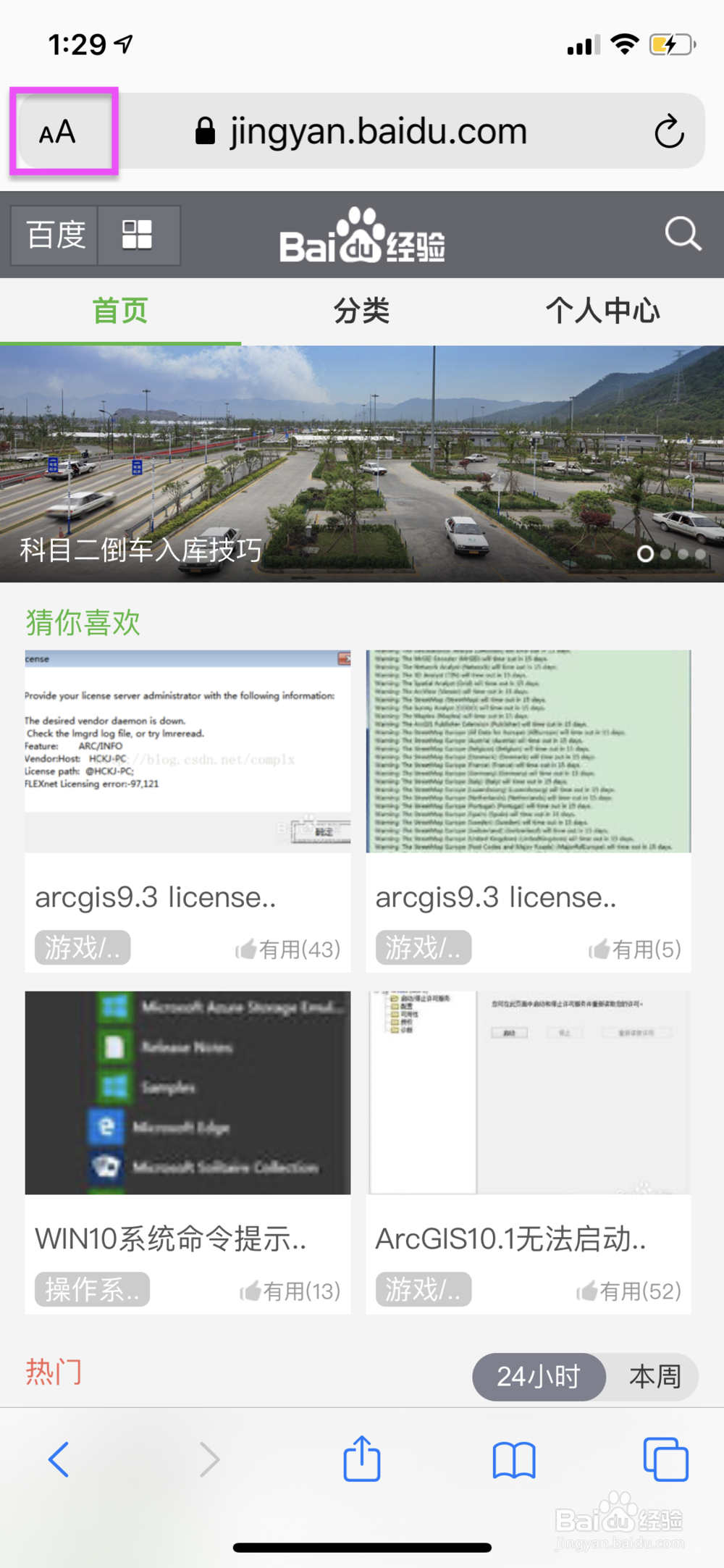
Task: Tap the Baidu 经验 logo
Action: tap(362, 235)
